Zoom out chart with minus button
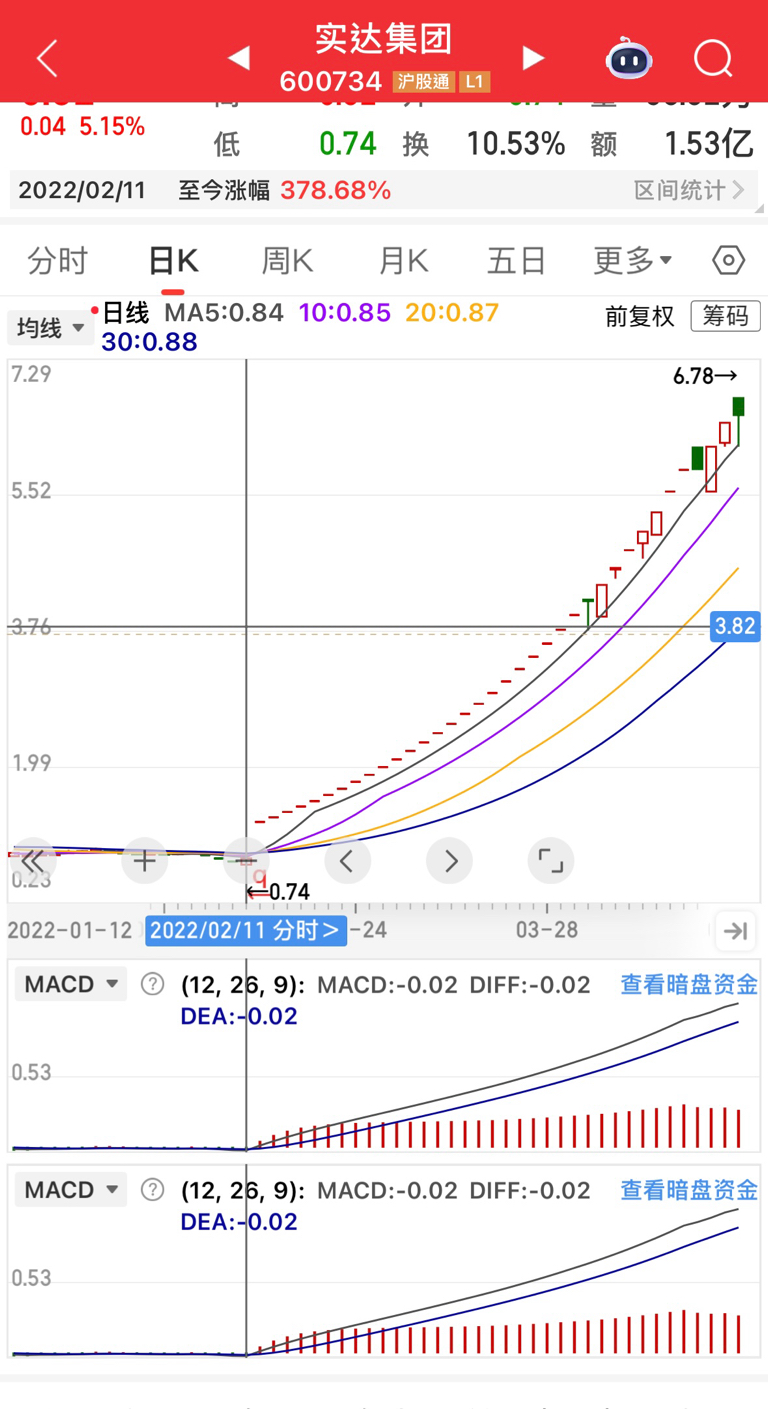Image resolution: width=769 pixels, height=1409 pixels. (247, 861)
